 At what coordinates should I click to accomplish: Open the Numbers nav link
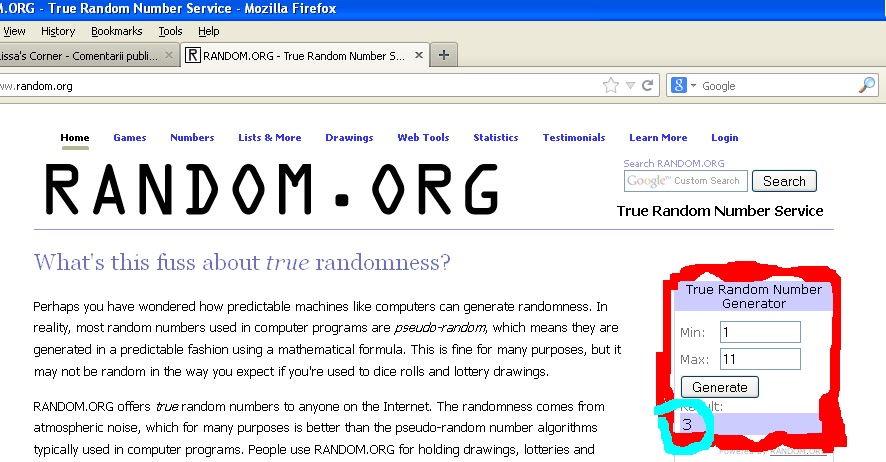[192, 137]
